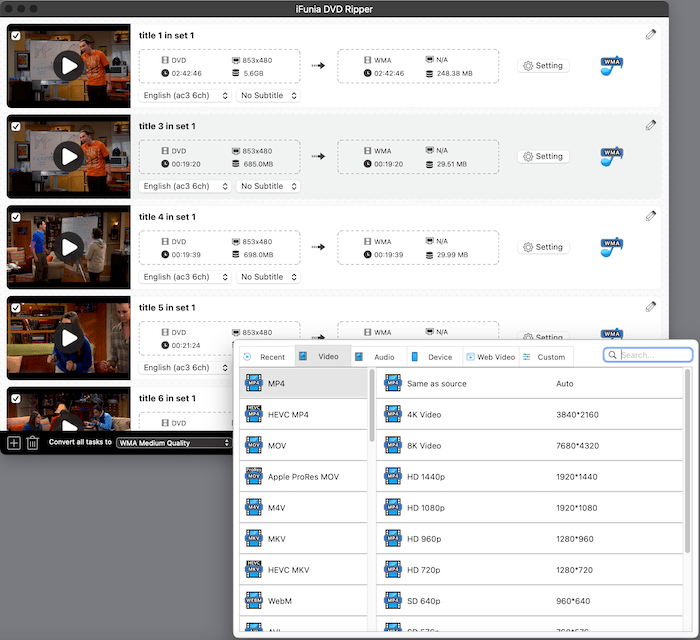Screen dimensions: 700x640
Task: Deselect the title 5 checkbox
Action: point(15,307)
